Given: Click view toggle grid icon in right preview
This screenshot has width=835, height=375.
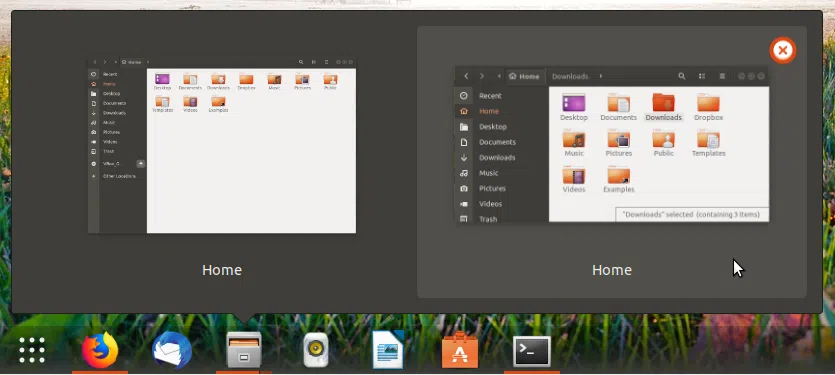Looking at the screenshot, I should [x=702, y=76].
